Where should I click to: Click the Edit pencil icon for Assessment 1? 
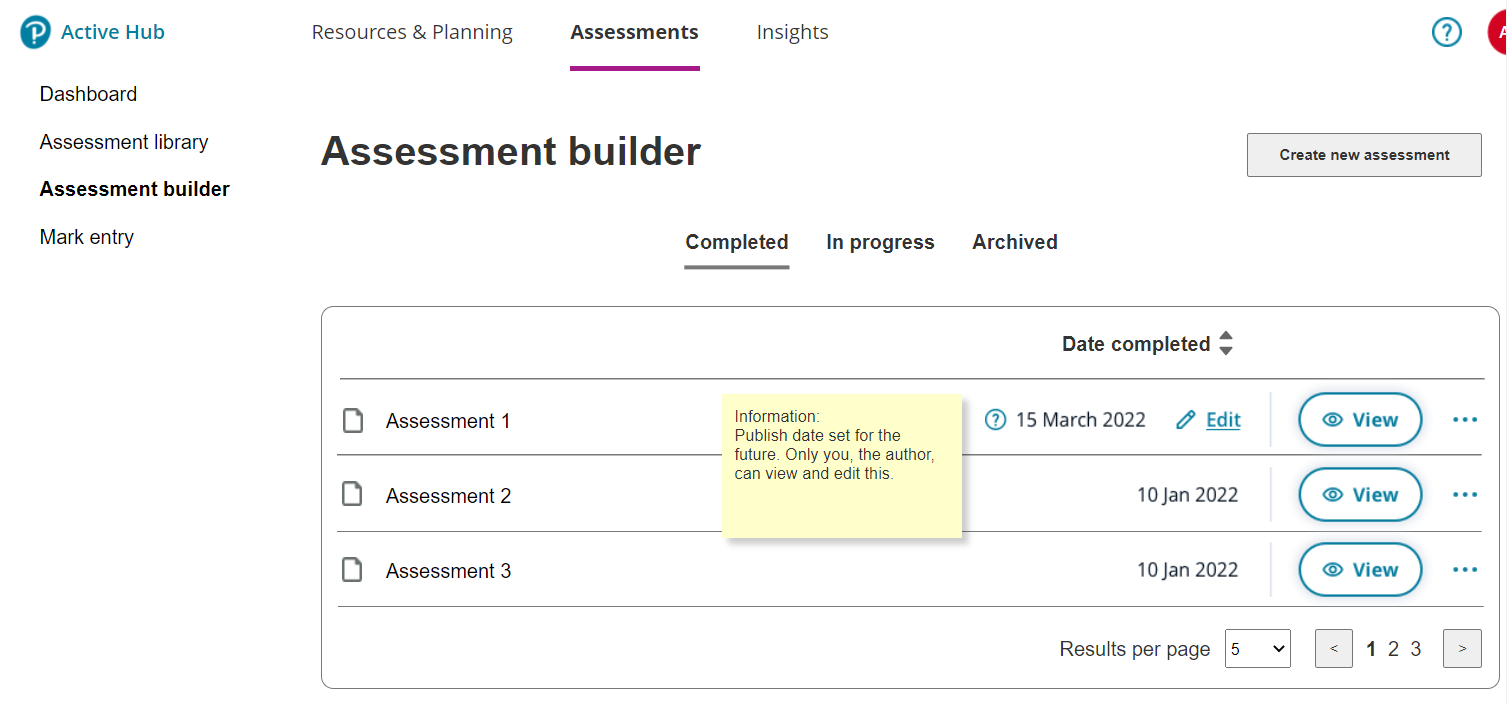1189,419
